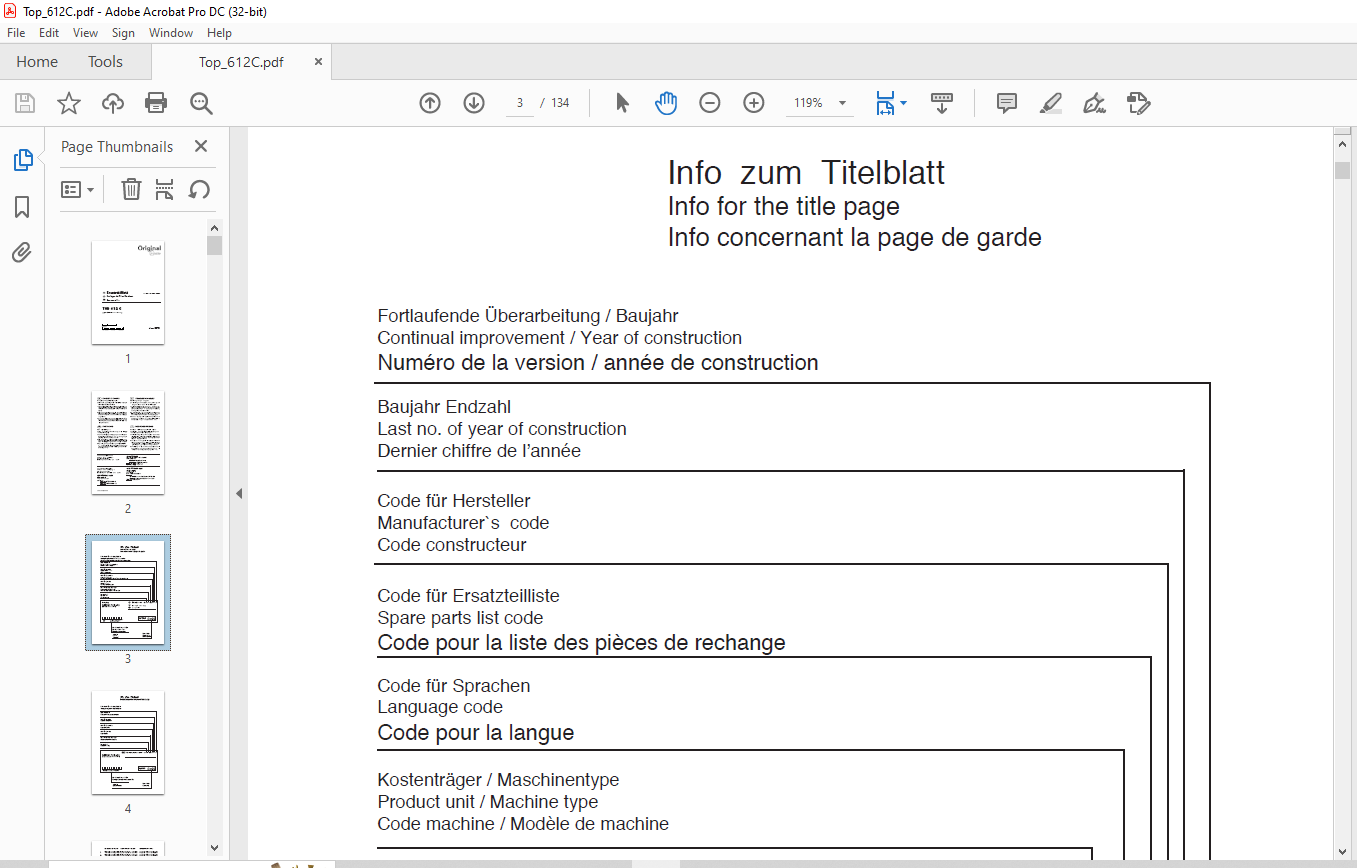Open Page Thumbnails sidebar icon
This screenshot has width=1357, height=868.
pos(22,160)
